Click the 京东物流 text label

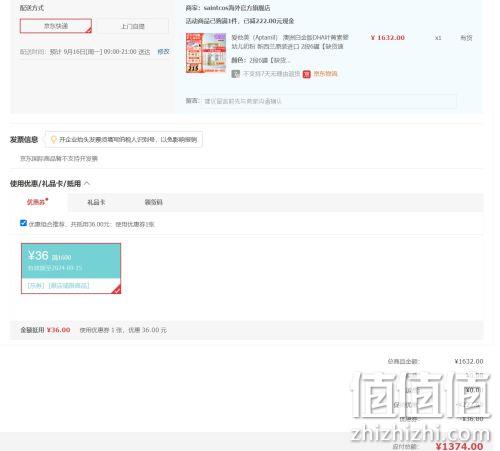click(x=325, y=74)
